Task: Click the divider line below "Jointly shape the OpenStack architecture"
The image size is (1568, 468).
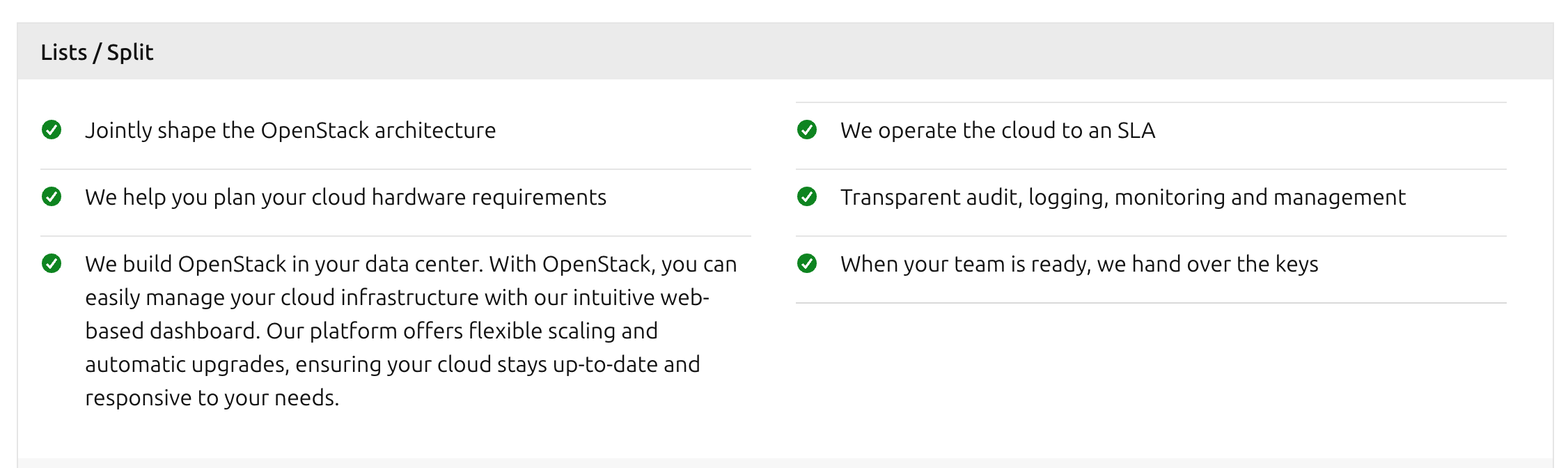Action: (x=395, y=169)
